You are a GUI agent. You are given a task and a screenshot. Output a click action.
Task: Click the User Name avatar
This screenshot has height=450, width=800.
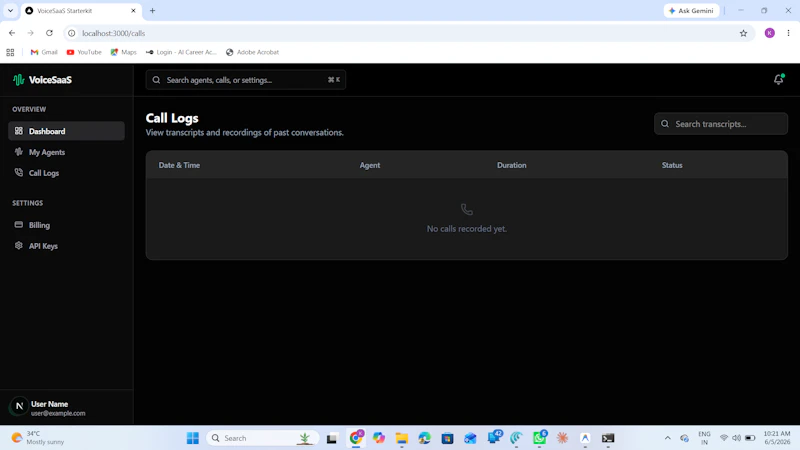pyautogui.click(x=19, y=406)
